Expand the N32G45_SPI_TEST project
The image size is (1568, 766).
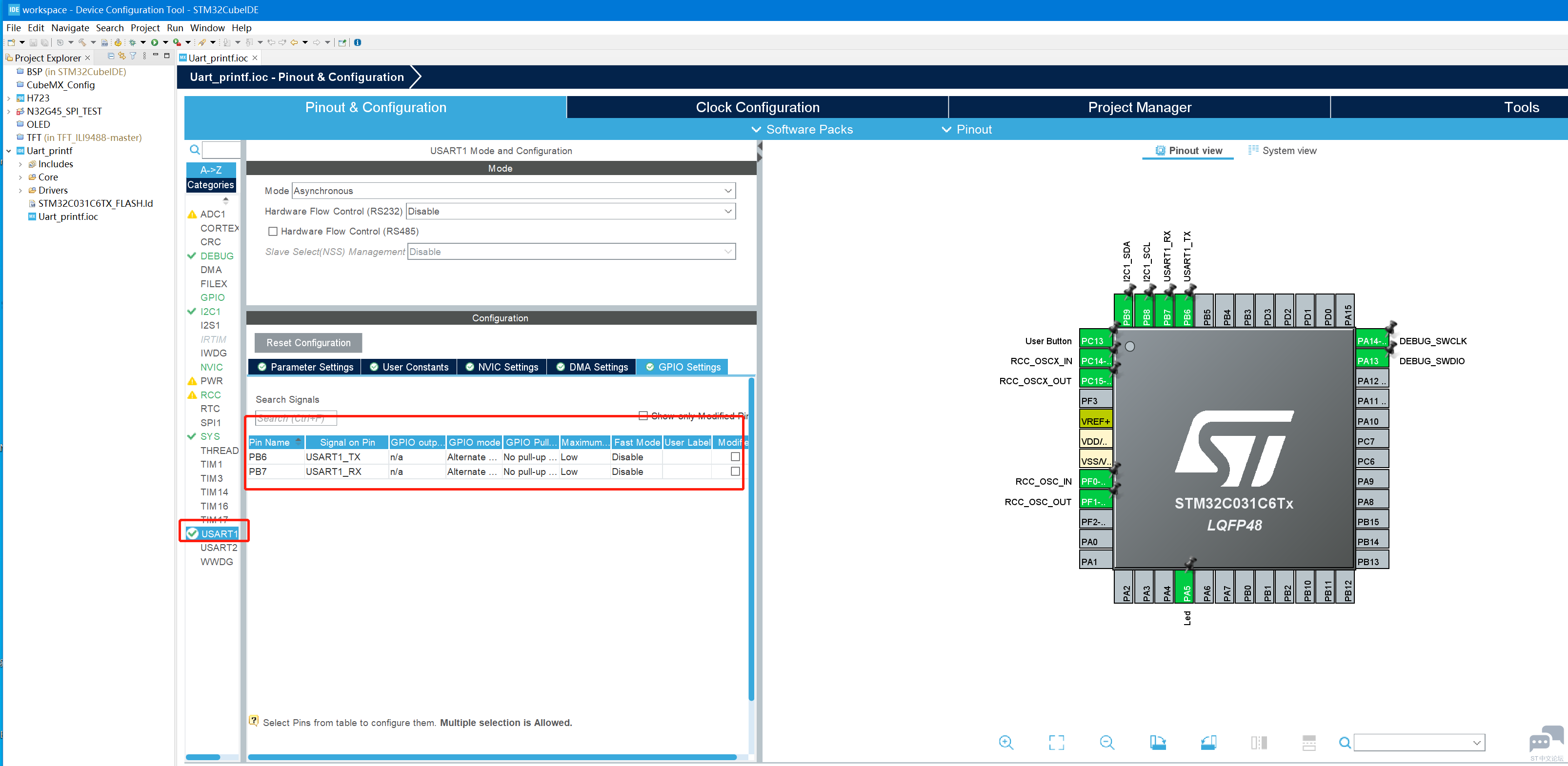(8, 111)
